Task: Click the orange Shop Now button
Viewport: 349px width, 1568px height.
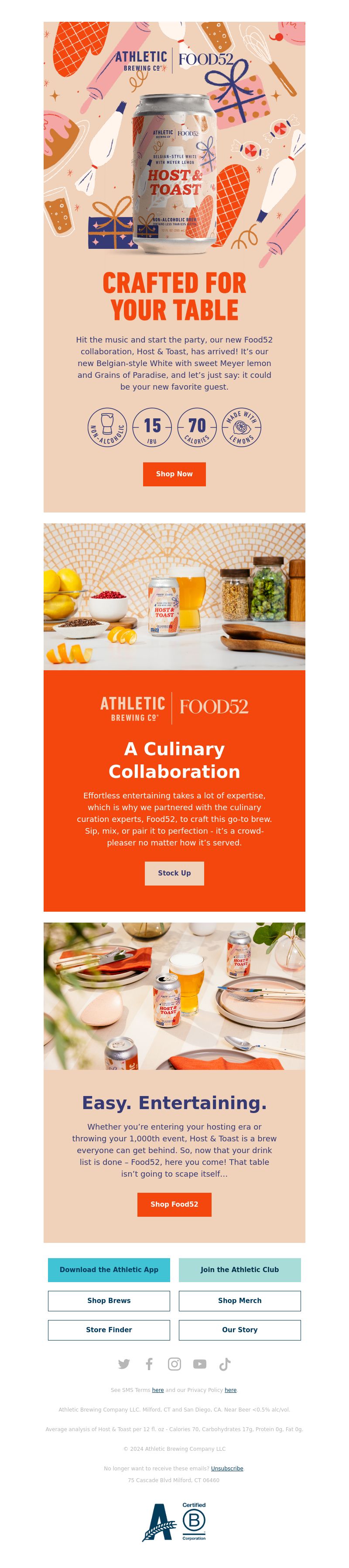Action: tap(174, 474)
